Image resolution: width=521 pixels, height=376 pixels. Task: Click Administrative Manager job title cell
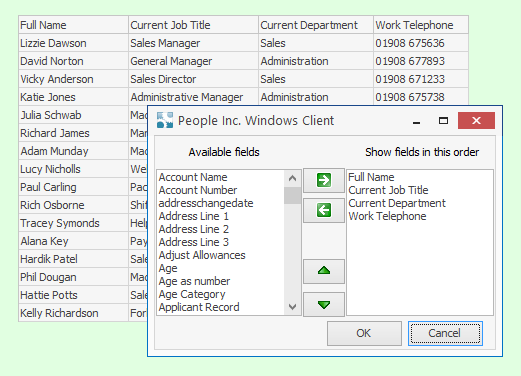[x=193, y=97]
